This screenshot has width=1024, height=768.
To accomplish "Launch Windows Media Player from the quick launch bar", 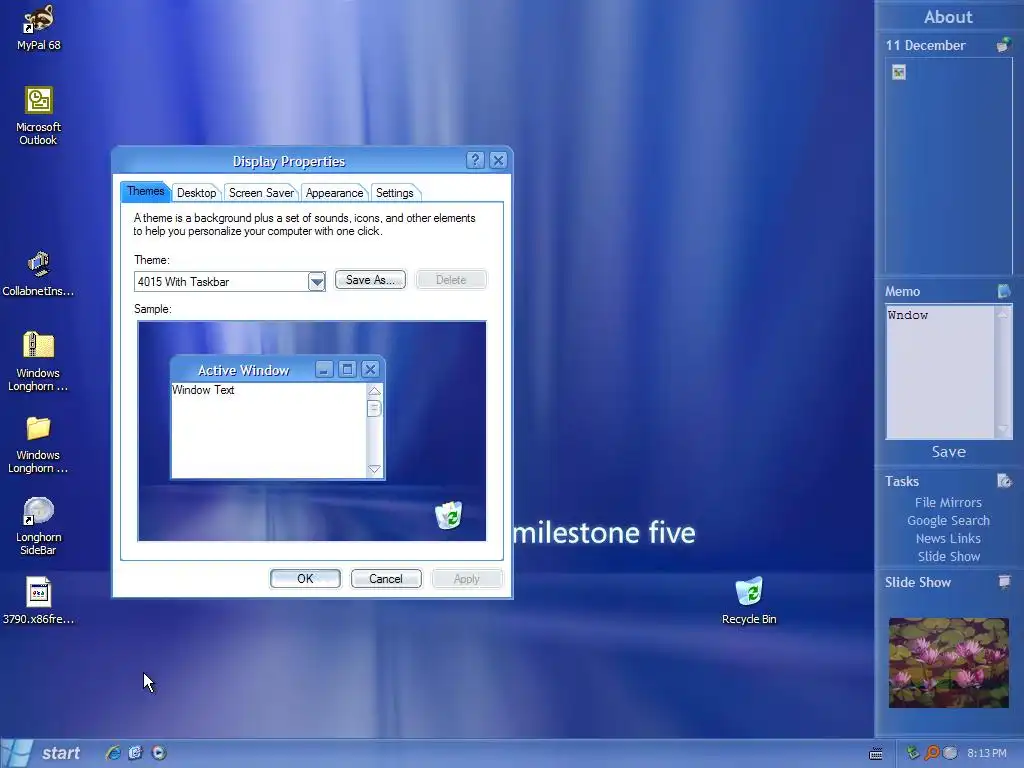I will (159, 753).
